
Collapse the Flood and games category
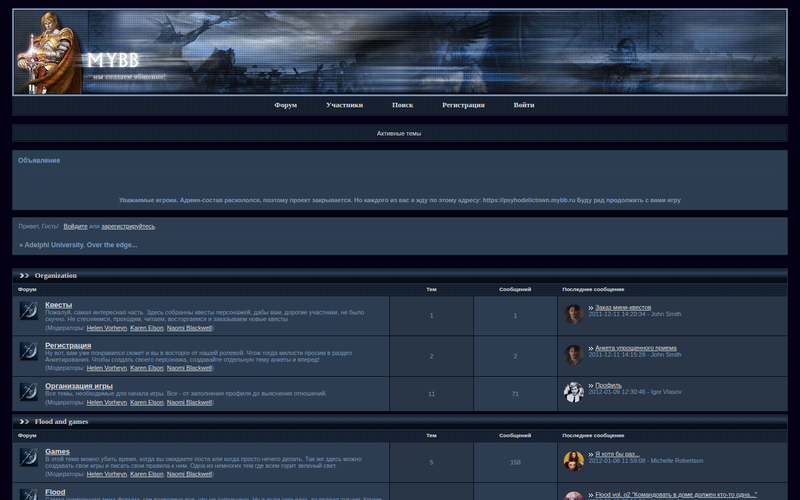coord(24,421)
